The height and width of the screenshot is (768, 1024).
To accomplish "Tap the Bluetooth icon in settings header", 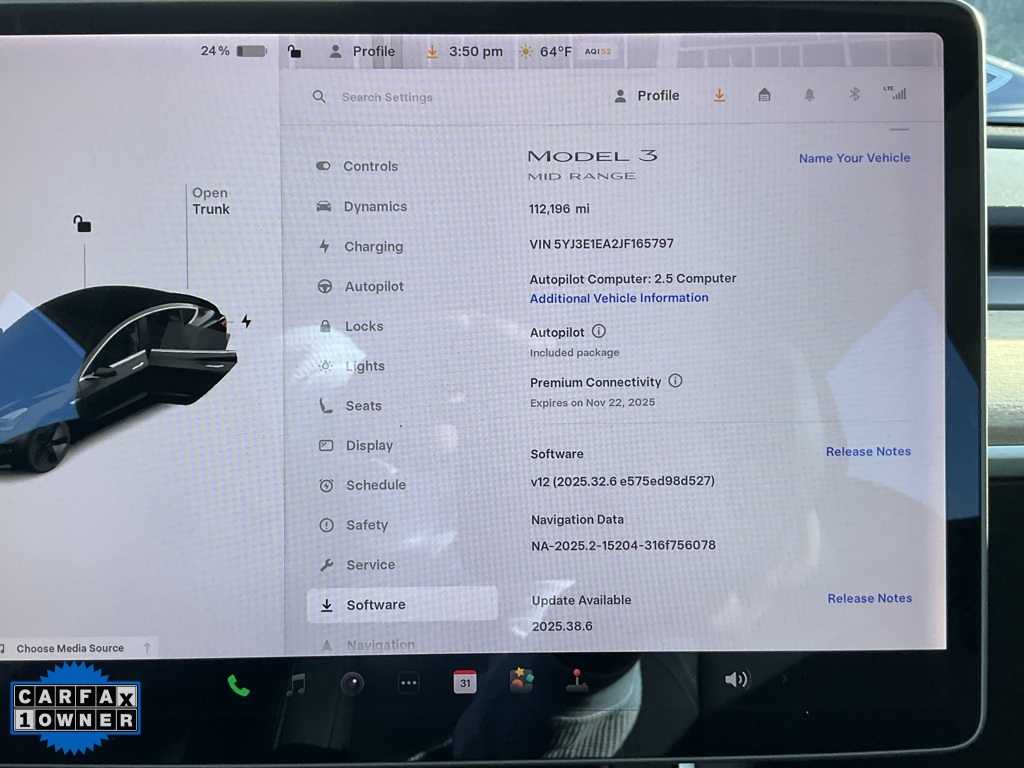I will point(854,94).
